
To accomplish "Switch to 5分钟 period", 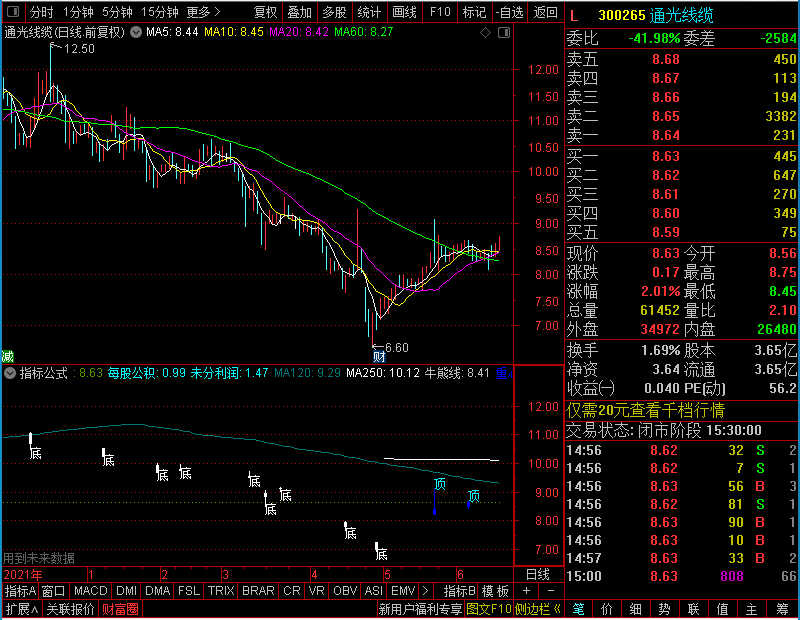I will pyautogui.click(x=117, y=12).
